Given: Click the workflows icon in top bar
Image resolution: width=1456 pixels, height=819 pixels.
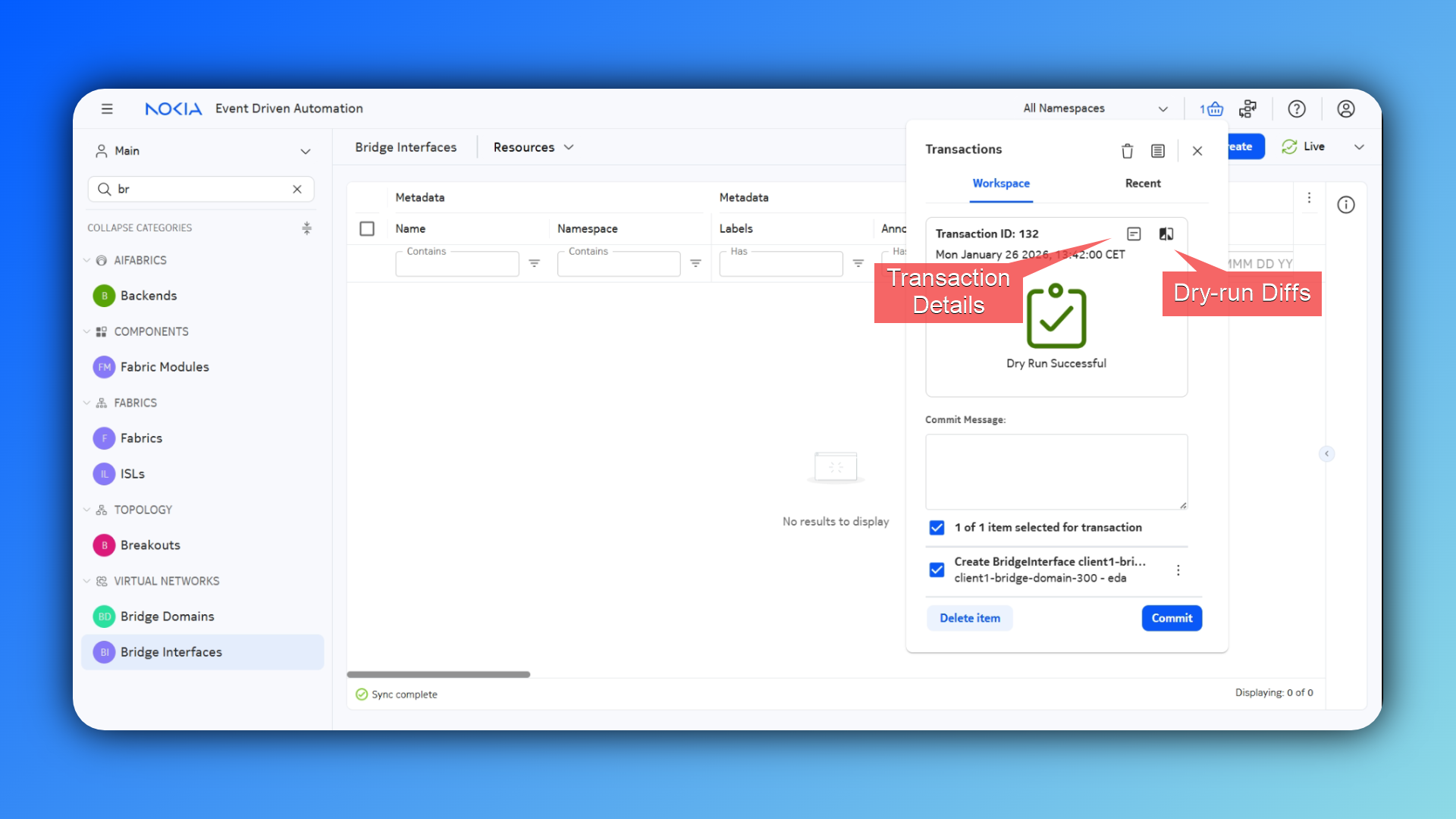Looking at the screenshot, I should coord(1247,109).
